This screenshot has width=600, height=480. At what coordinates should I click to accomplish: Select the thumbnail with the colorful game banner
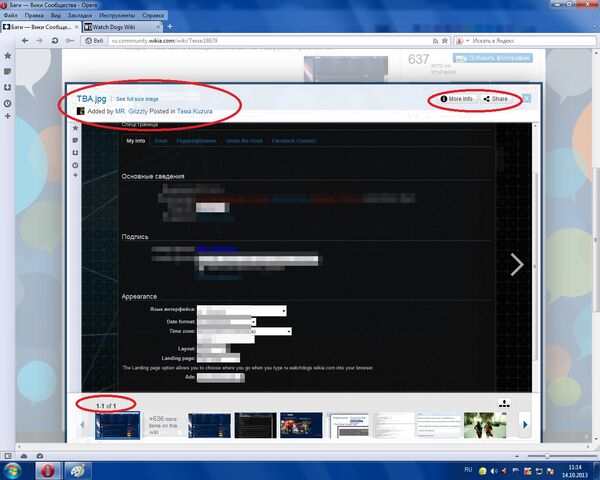[301, 425]
